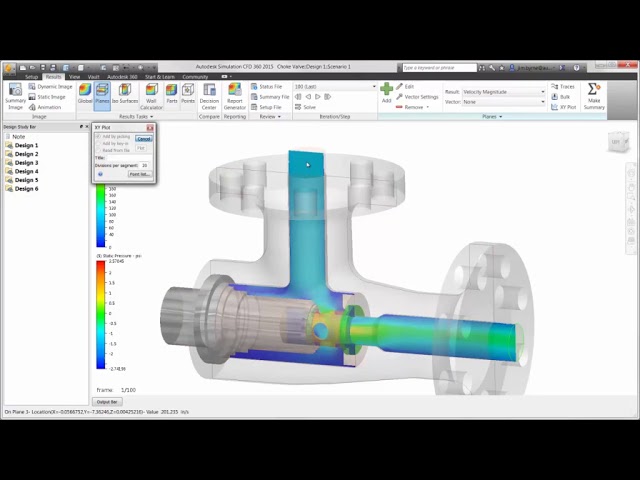Switch to the Autodesk 360 tab
640x480 pixels.
(x=122, y=77)
